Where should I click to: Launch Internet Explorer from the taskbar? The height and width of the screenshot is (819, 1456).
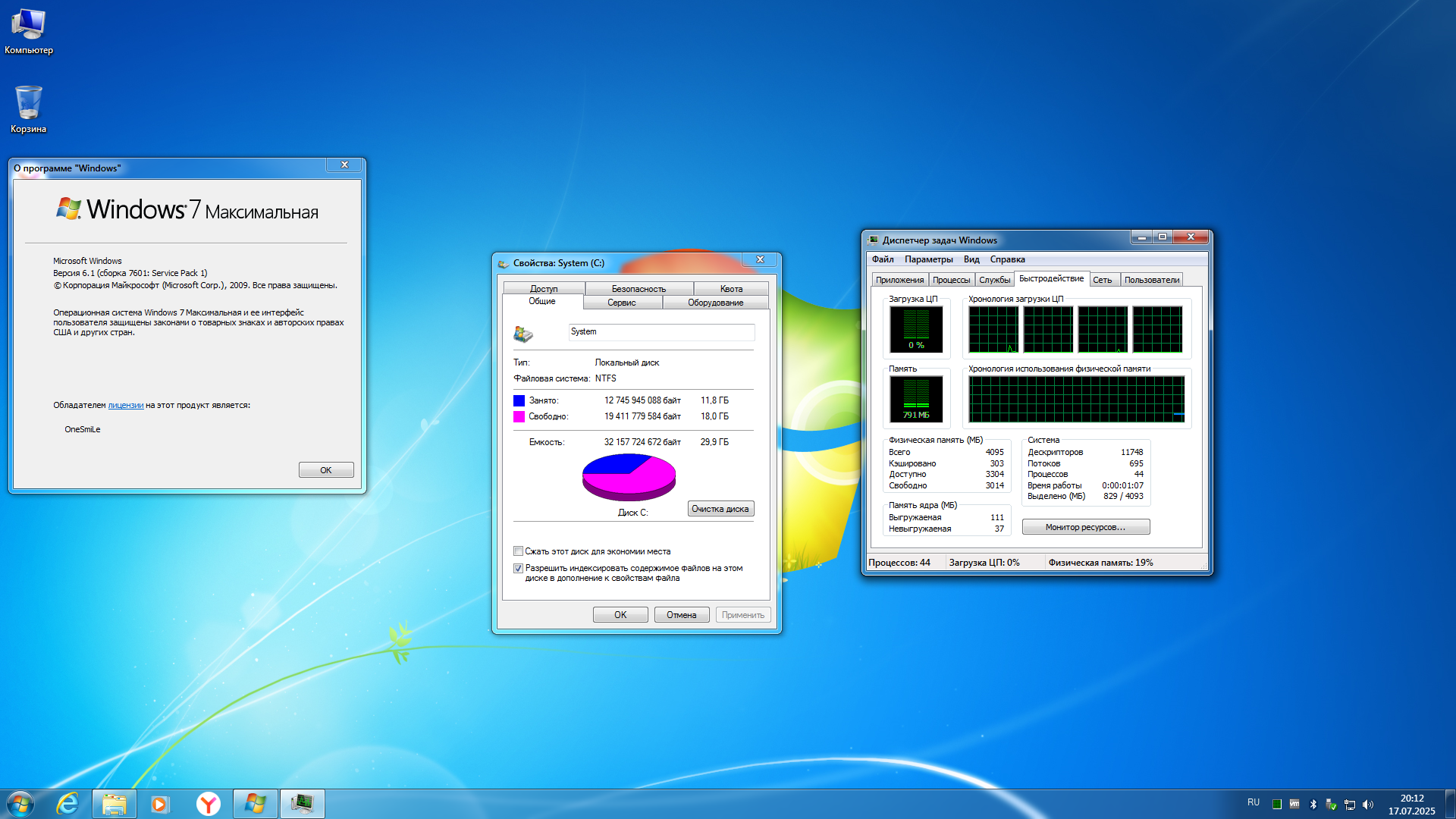pyautogui.click(x=67, y=804)
